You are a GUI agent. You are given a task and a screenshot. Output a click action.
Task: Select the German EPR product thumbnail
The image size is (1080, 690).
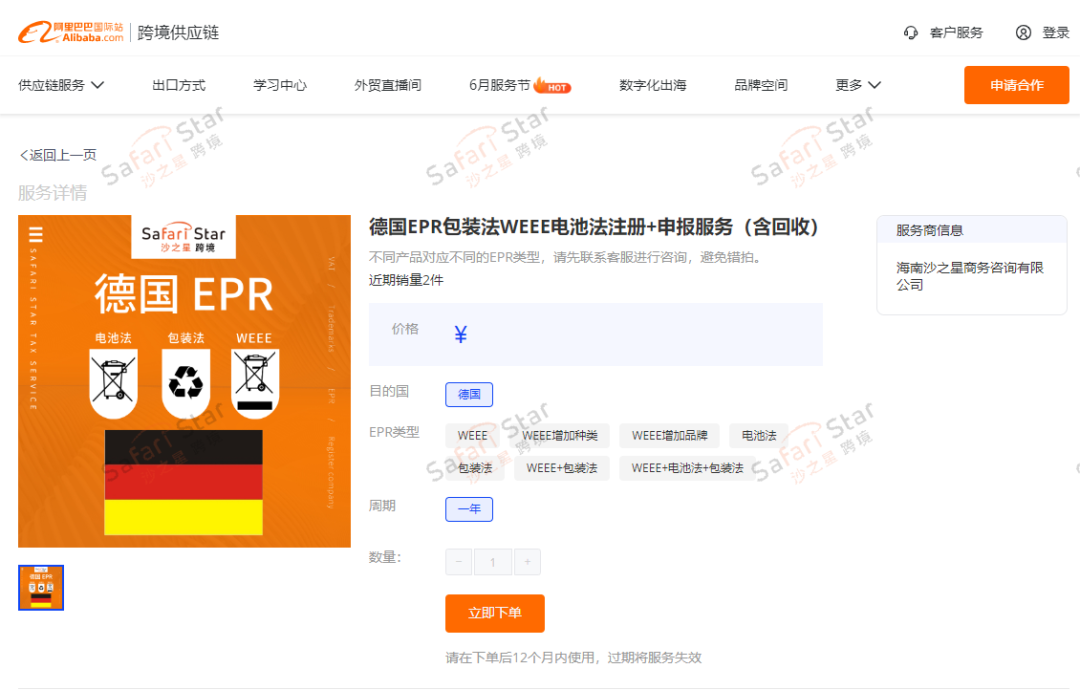coord(40,587)
